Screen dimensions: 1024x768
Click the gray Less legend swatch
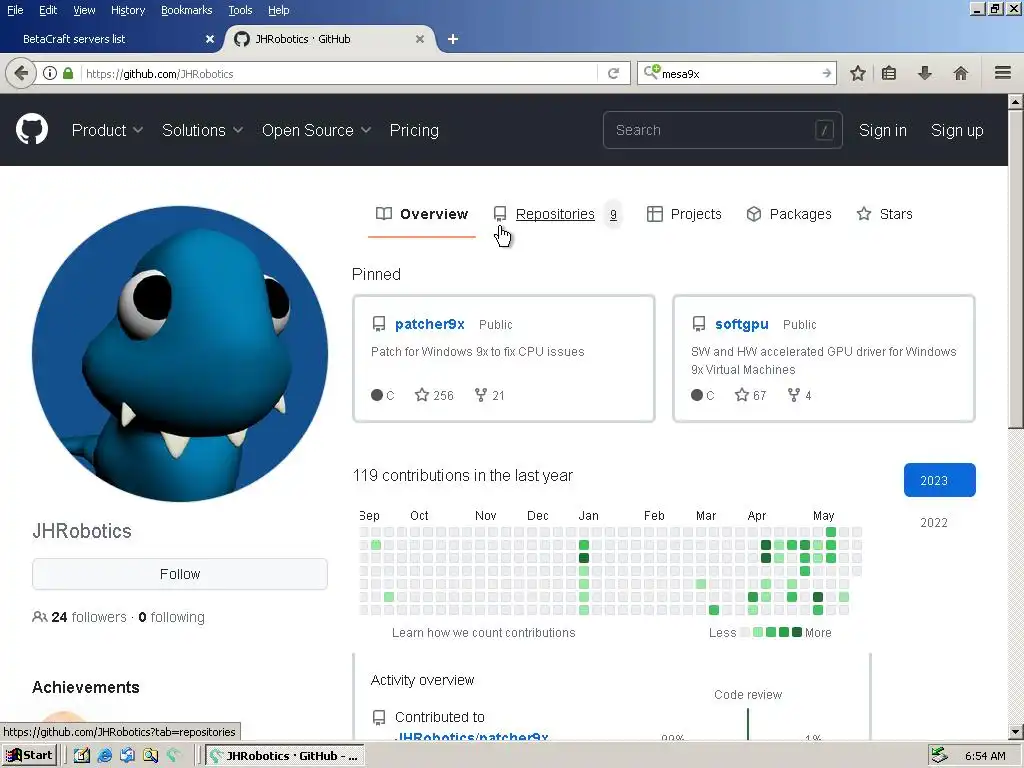tap(744, 632)
